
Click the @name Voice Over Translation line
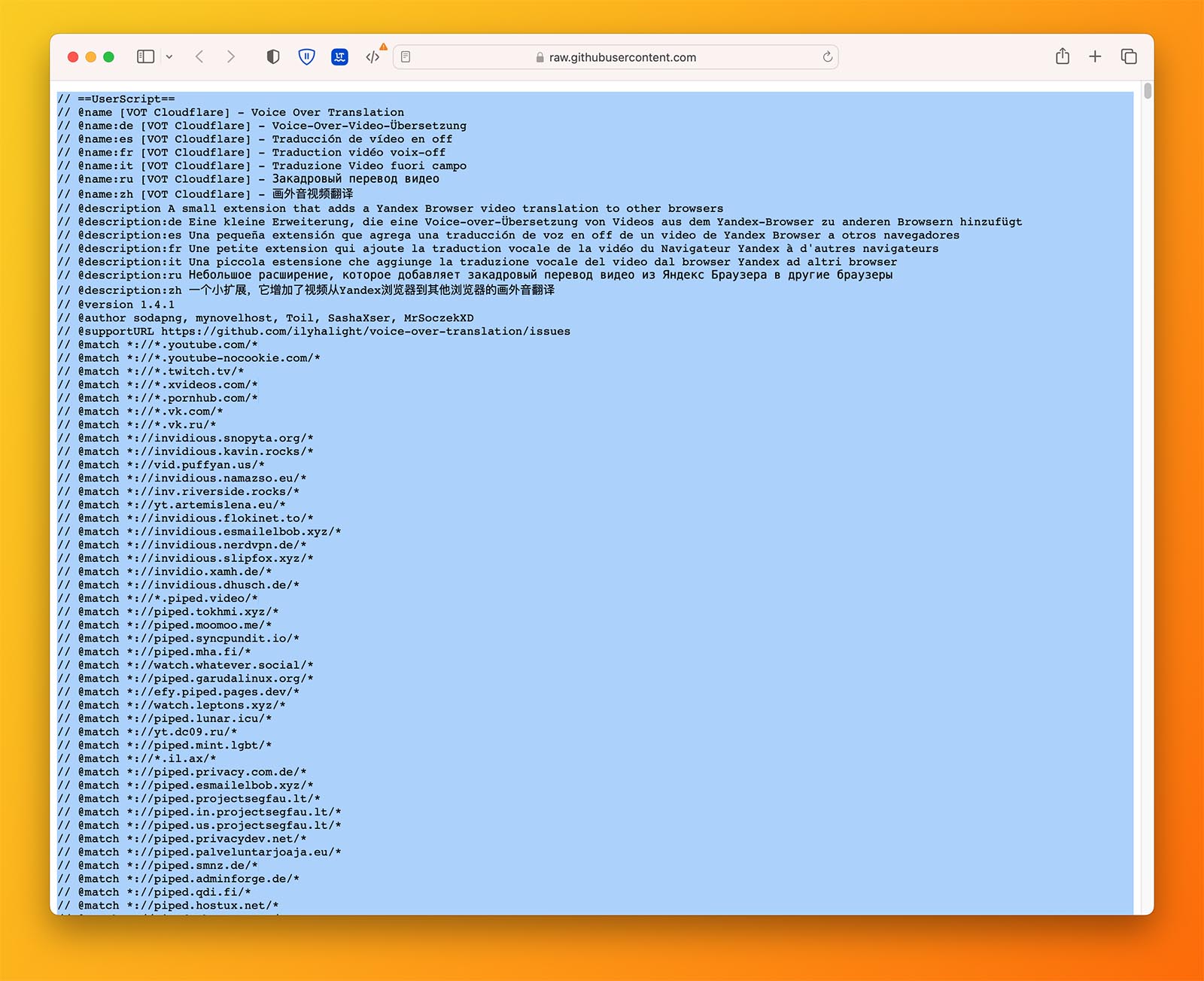231,112
